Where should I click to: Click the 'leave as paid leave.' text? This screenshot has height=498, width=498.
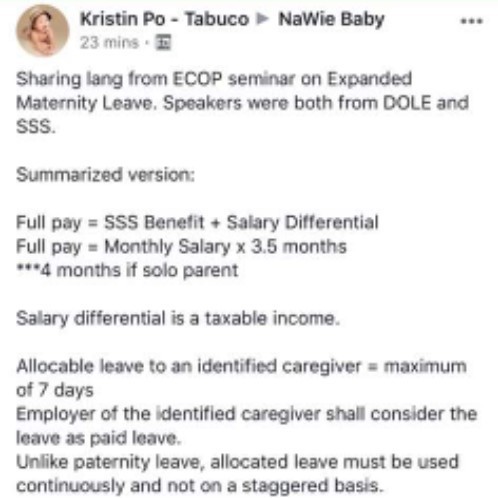(x=99, y=438)
